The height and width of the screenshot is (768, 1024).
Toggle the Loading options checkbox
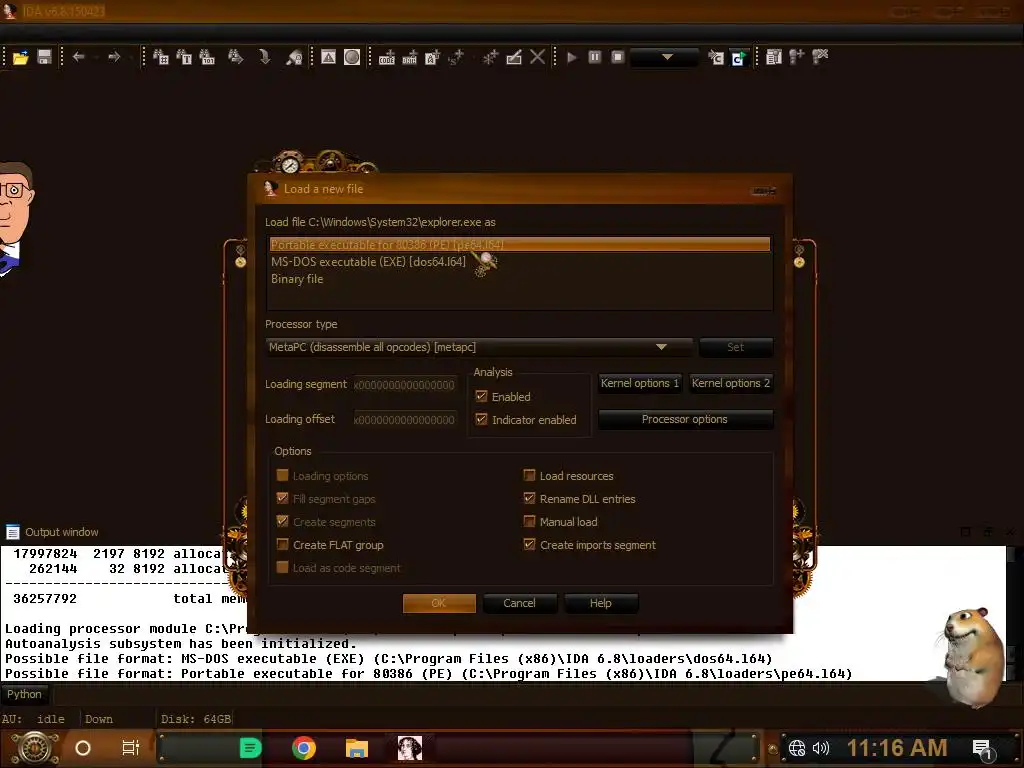pyautogui.click(x=282, y=475)
